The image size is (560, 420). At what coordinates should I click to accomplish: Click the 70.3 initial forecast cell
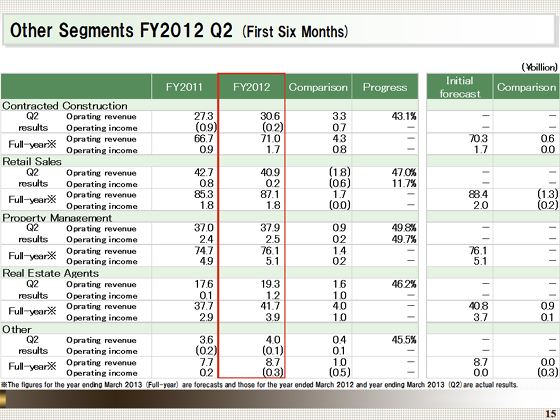coord(478,139)
